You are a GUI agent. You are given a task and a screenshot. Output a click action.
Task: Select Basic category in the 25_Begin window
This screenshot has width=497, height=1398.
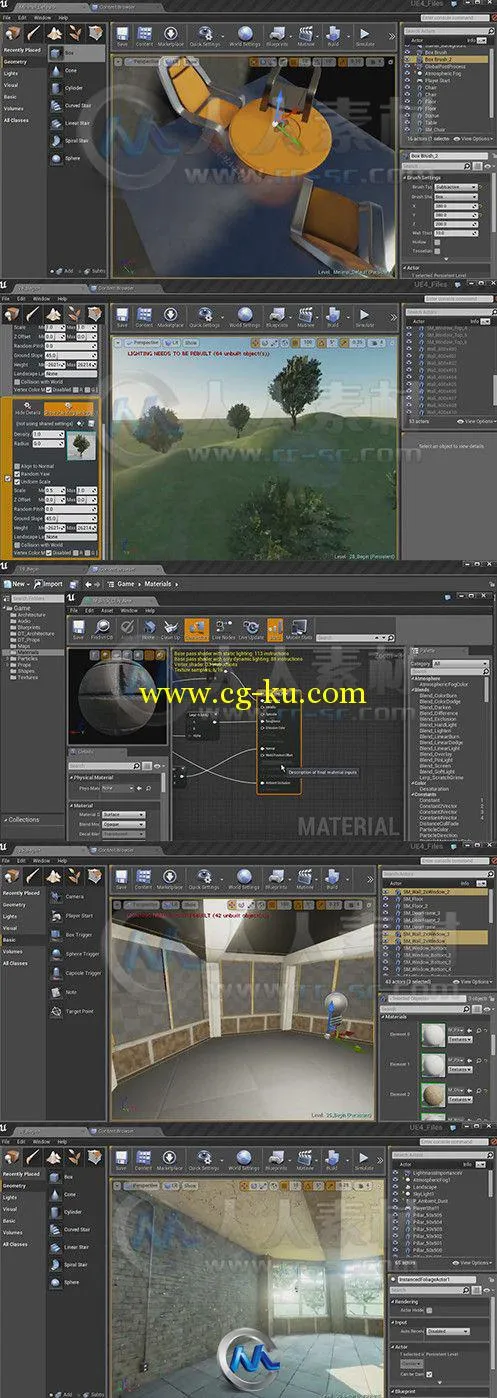pos(10,939)
